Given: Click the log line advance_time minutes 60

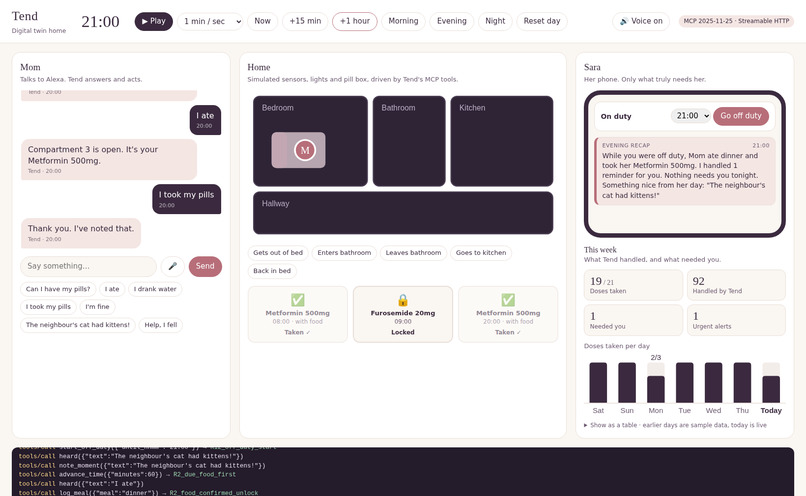Looking at the screenshot, I should 127,474.
